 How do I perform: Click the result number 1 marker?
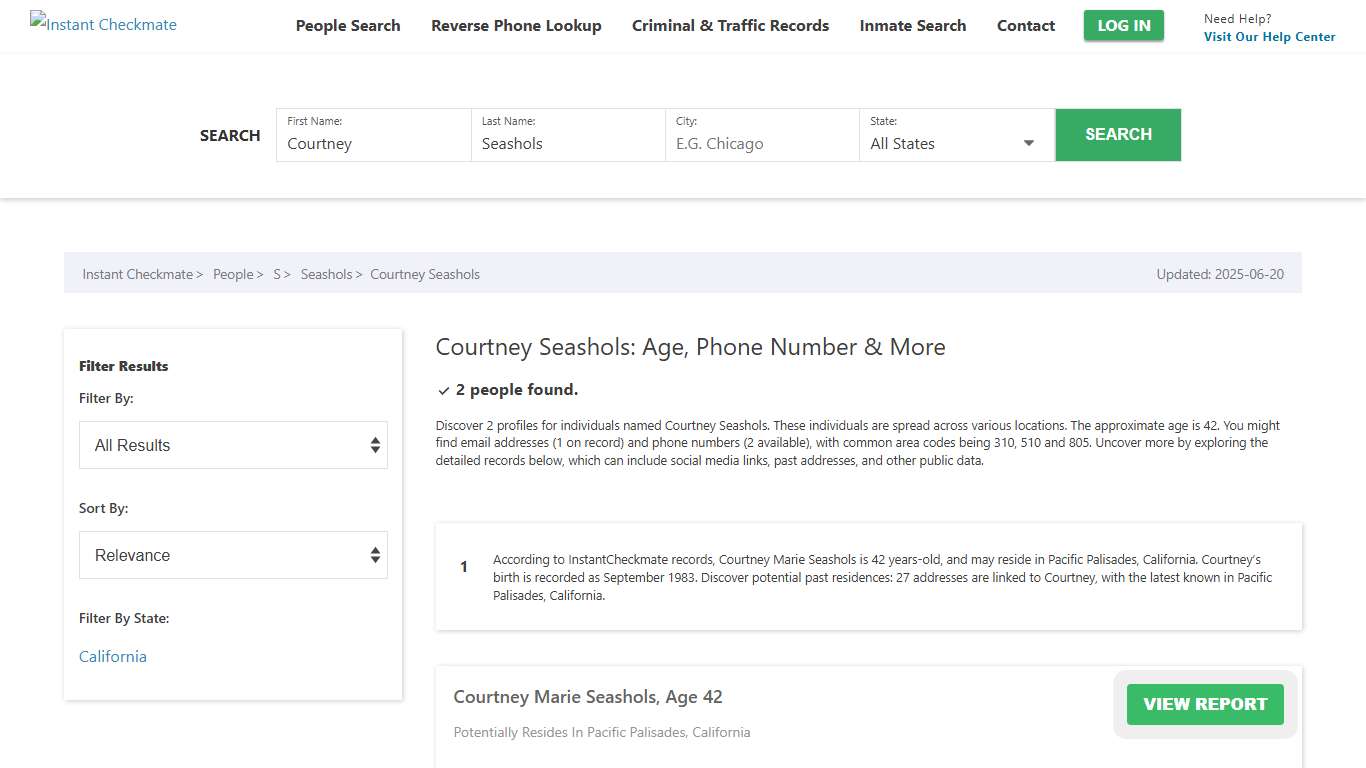pos(463,567)
